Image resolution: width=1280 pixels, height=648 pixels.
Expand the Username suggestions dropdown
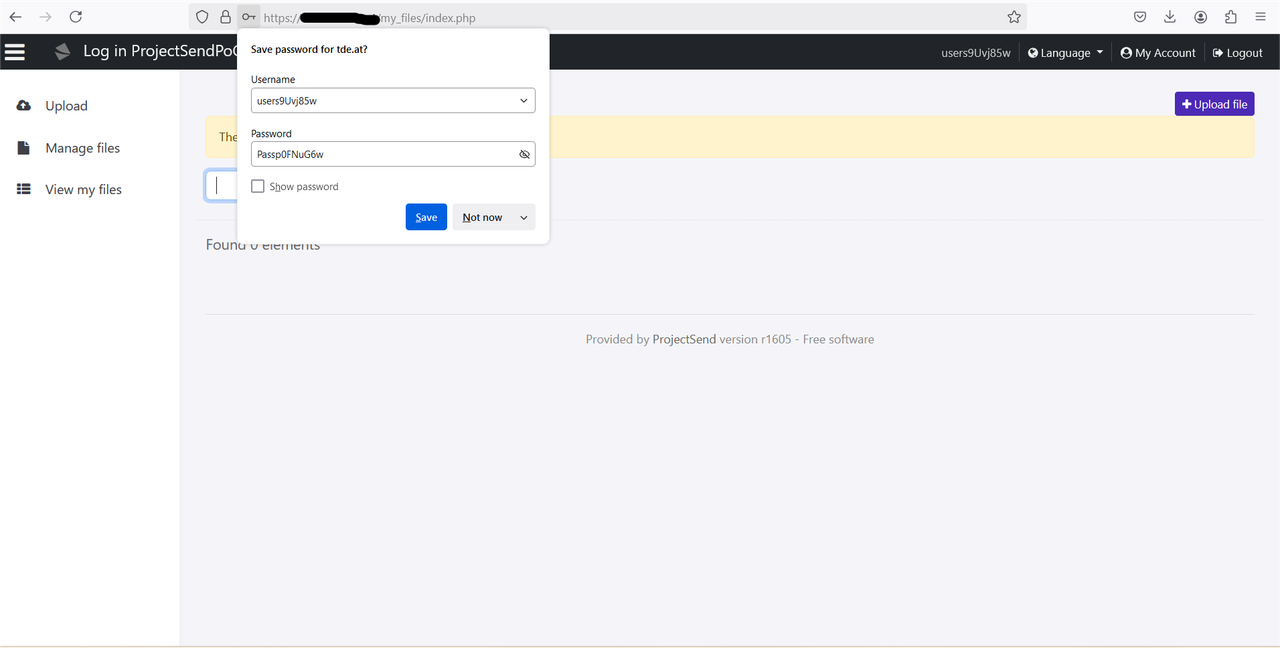524,100
